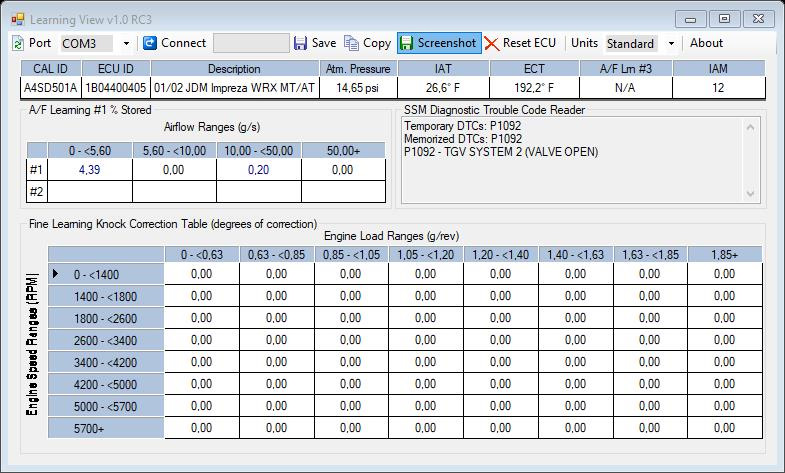Click the 4200 - <5000 RPM row header

click(106, 384)
